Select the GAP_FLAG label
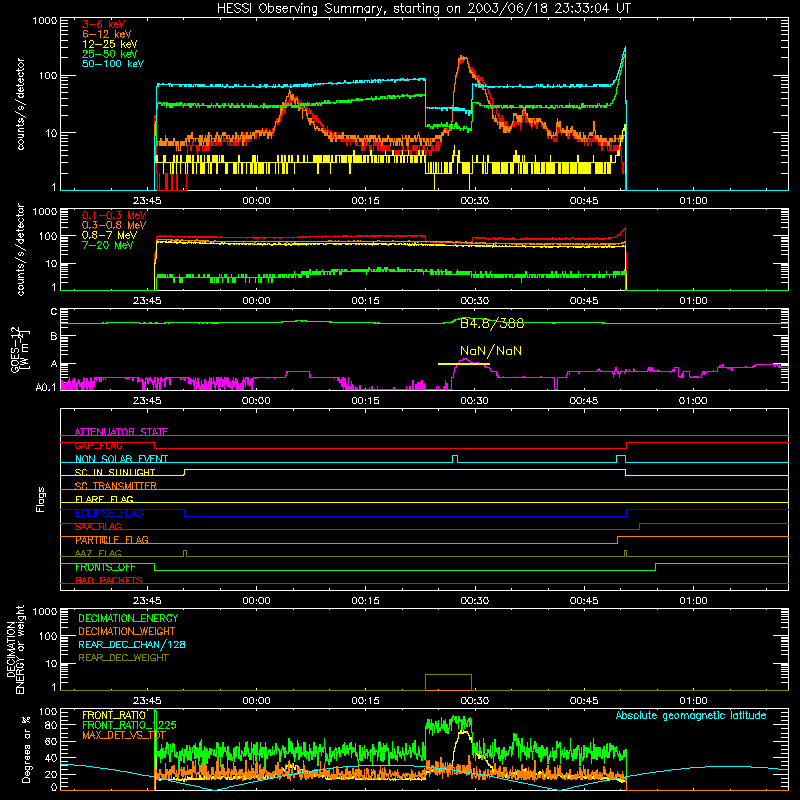800x800 pixels. [98, 445]
